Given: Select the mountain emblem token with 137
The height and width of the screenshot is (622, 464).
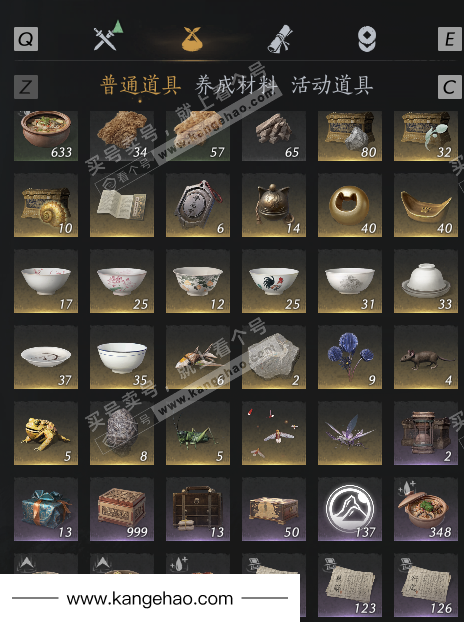Looking at the screenshot, I should [350, 509].
